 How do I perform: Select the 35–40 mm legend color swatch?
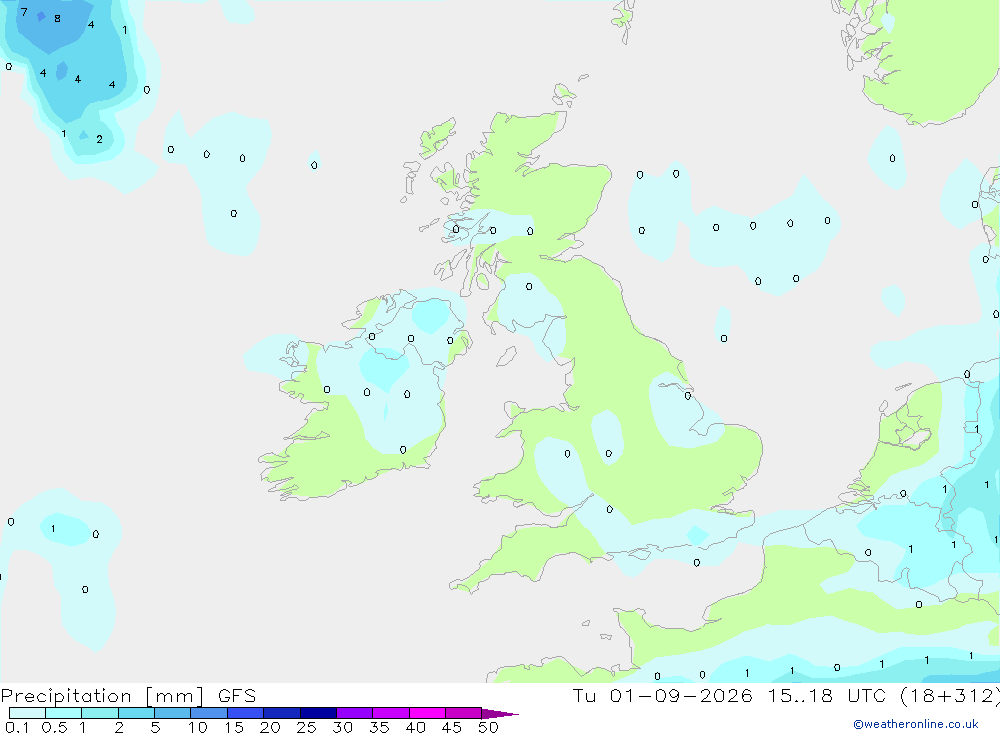[x=391, y=713]
